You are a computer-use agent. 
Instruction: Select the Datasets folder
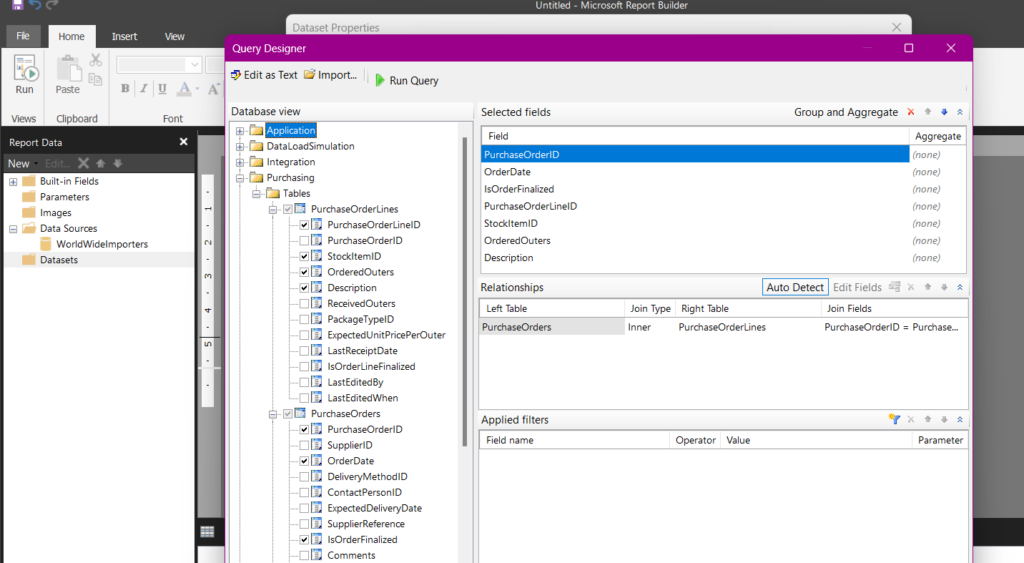pos(58,260)
